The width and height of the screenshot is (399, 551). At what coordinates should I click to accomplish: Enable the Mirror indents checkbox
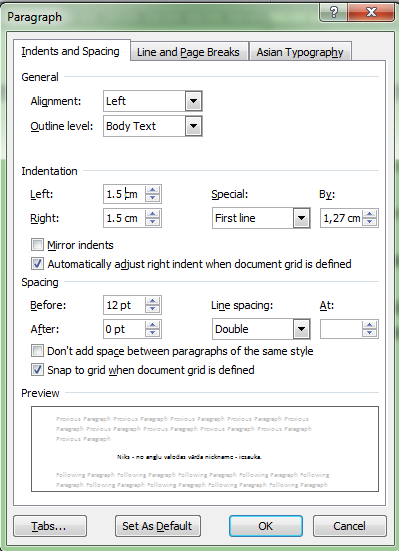pos(37,245)
